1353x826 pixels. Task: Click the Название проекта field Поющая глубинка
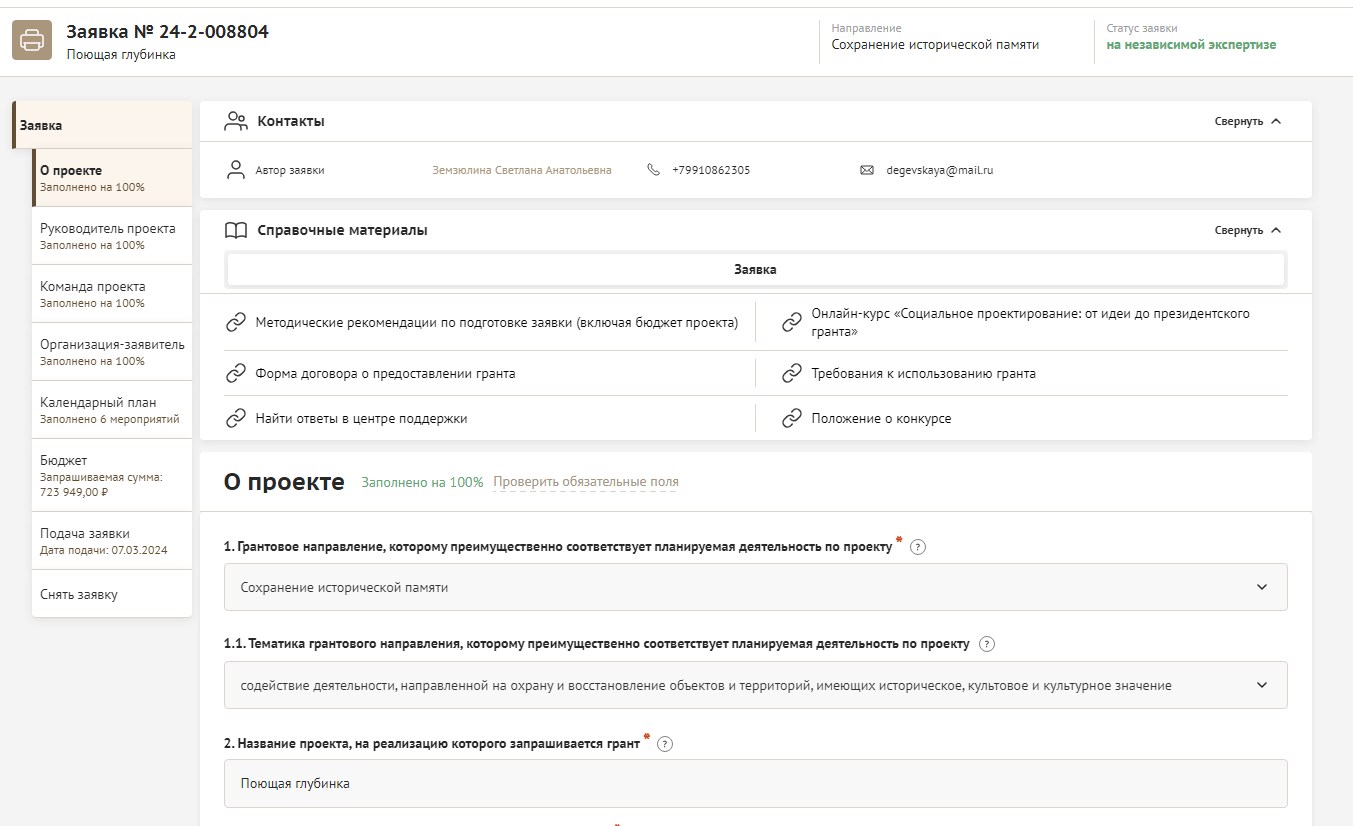[755, 784]
